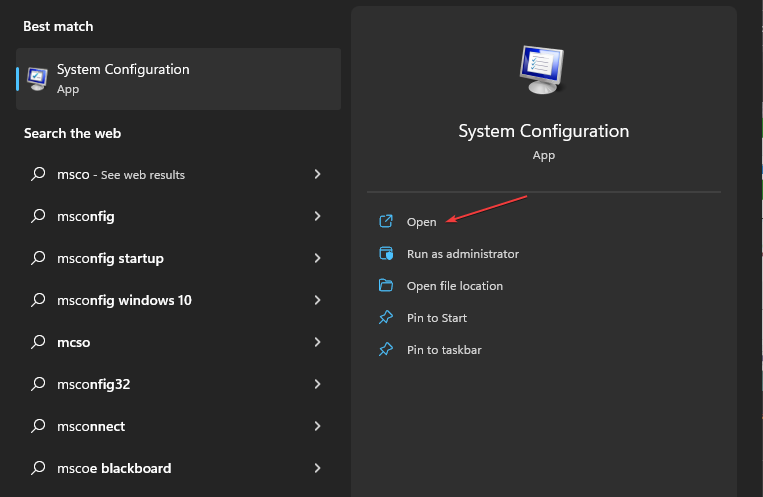This screenshot has width=763, height=497.
Task: Click the Run as administrator shield icon
Action: [x=386, y=254]
